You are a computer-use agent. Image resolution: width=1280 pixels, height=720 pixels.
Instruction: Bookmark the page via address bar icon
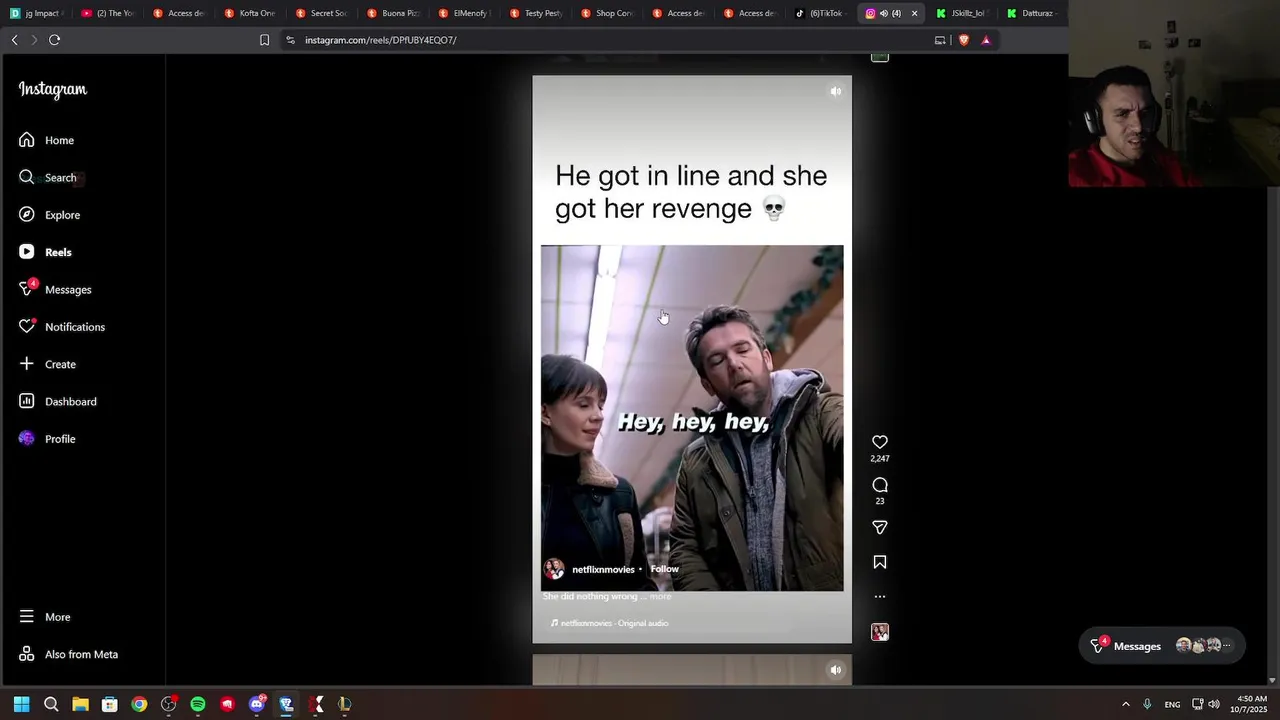tap(264, 40)
